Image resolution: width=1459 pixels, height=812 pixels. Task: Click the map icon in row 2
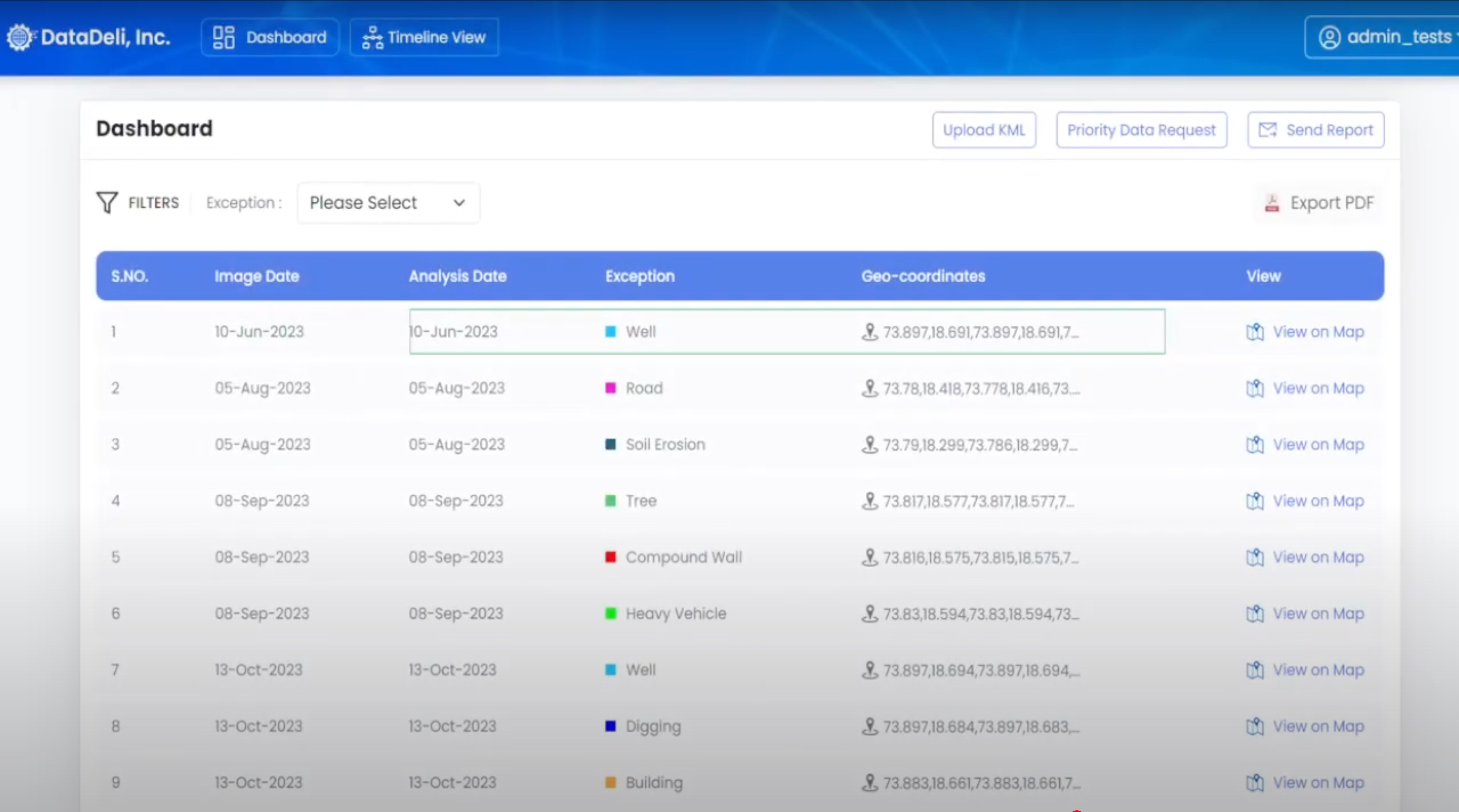[1255, 388]
